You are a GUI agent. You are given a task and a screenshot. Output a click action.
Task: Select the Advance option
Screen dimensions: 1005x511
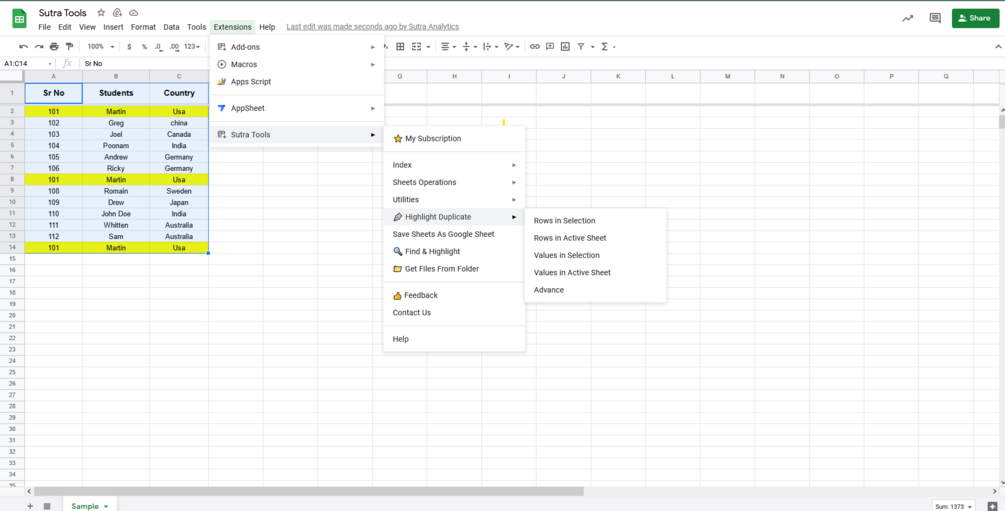click(595, 290)
